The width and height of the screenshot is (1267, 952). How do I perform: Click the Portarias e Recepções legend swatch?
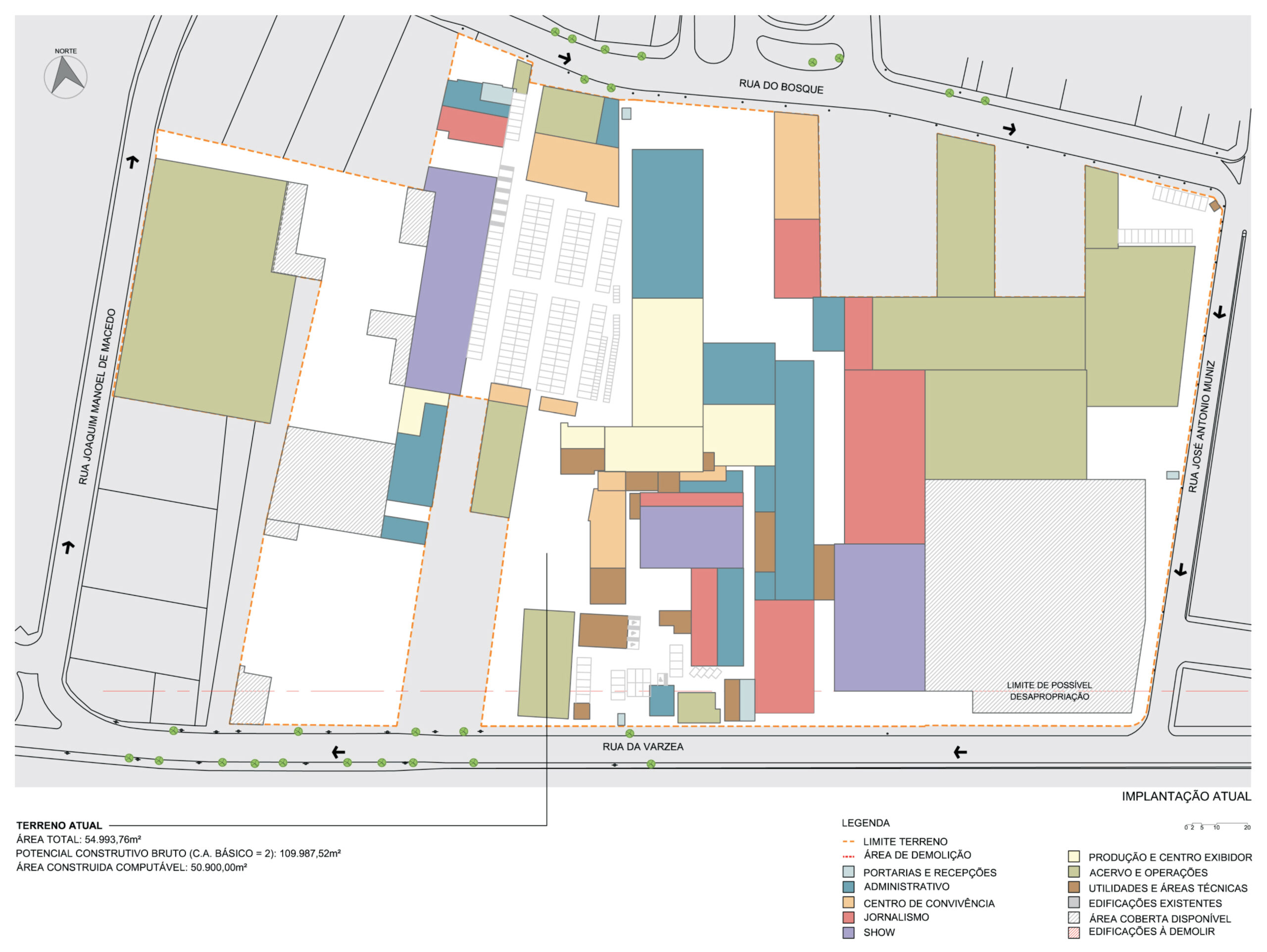pos(848,872)
